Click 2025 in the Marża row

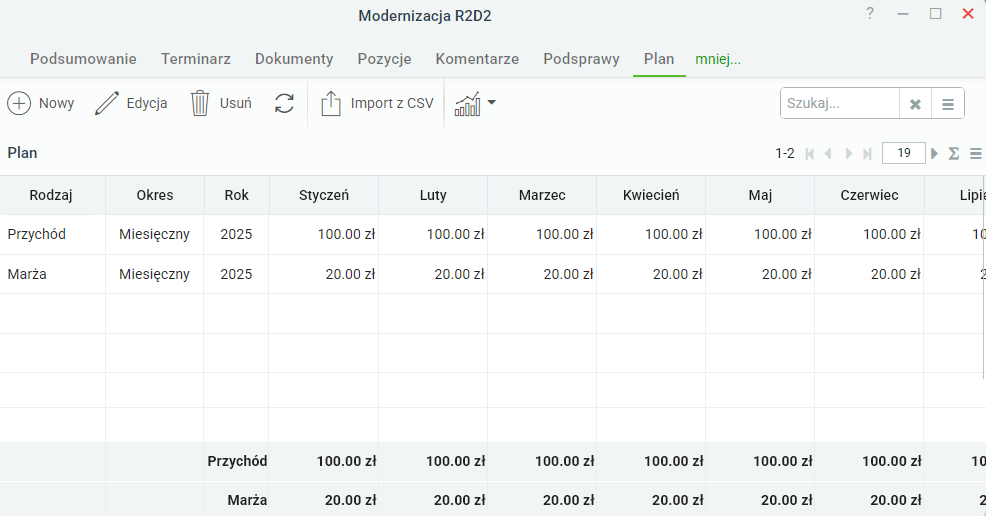click(236, 274)
